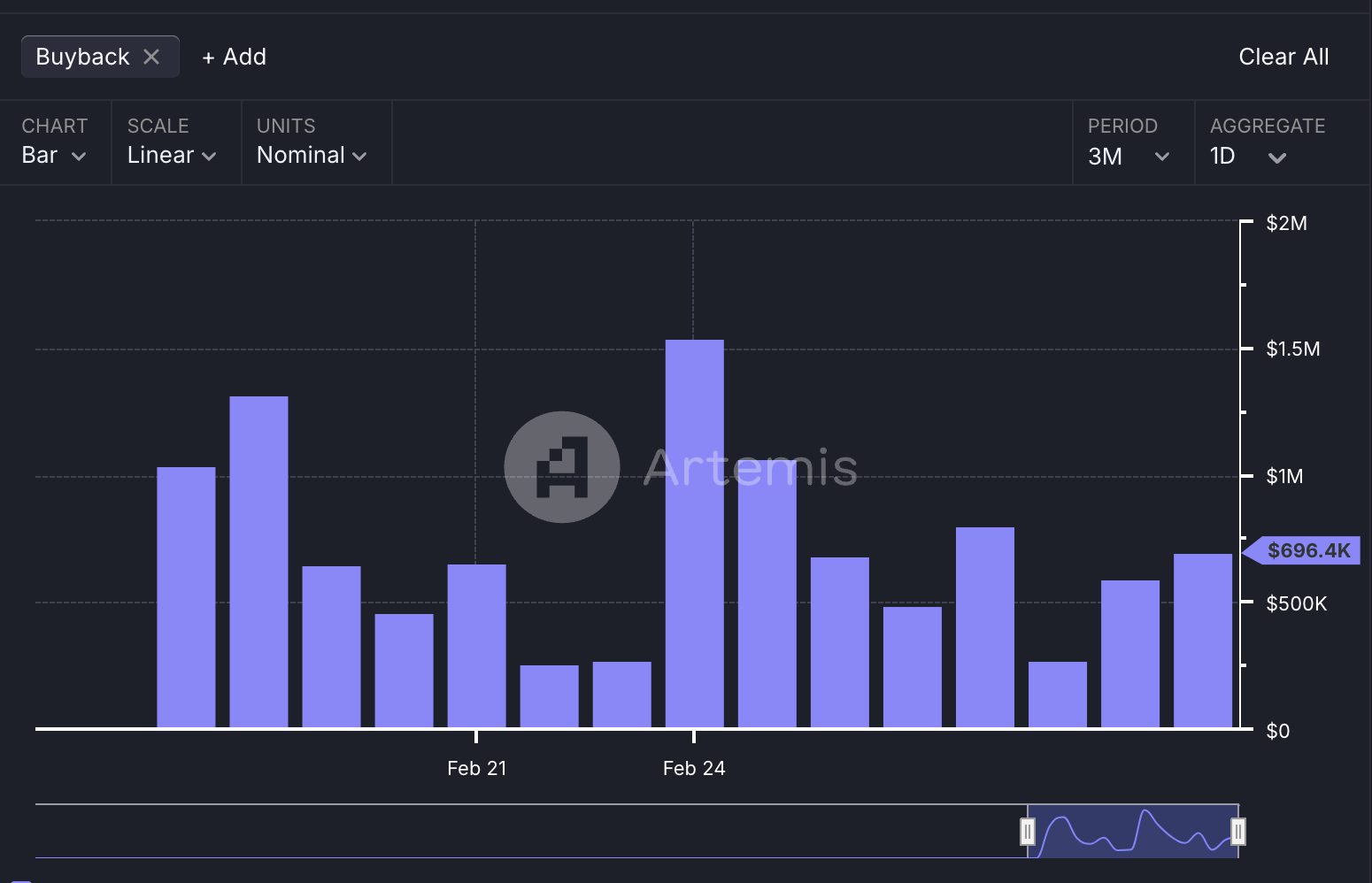Click the mini overview chart's highlighted range
This screenshot has width=1372, height=883.
(x=1133, y=832)
